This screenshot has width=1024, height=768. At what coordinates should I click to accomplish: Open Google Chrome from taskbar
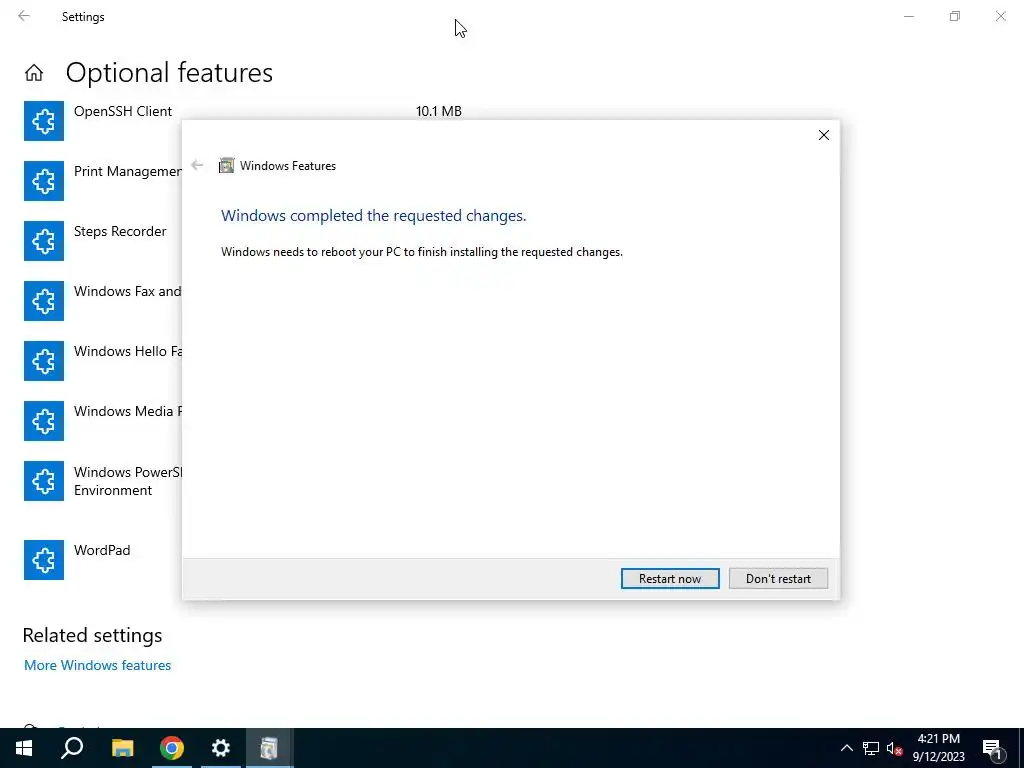(x=172, y=748)
